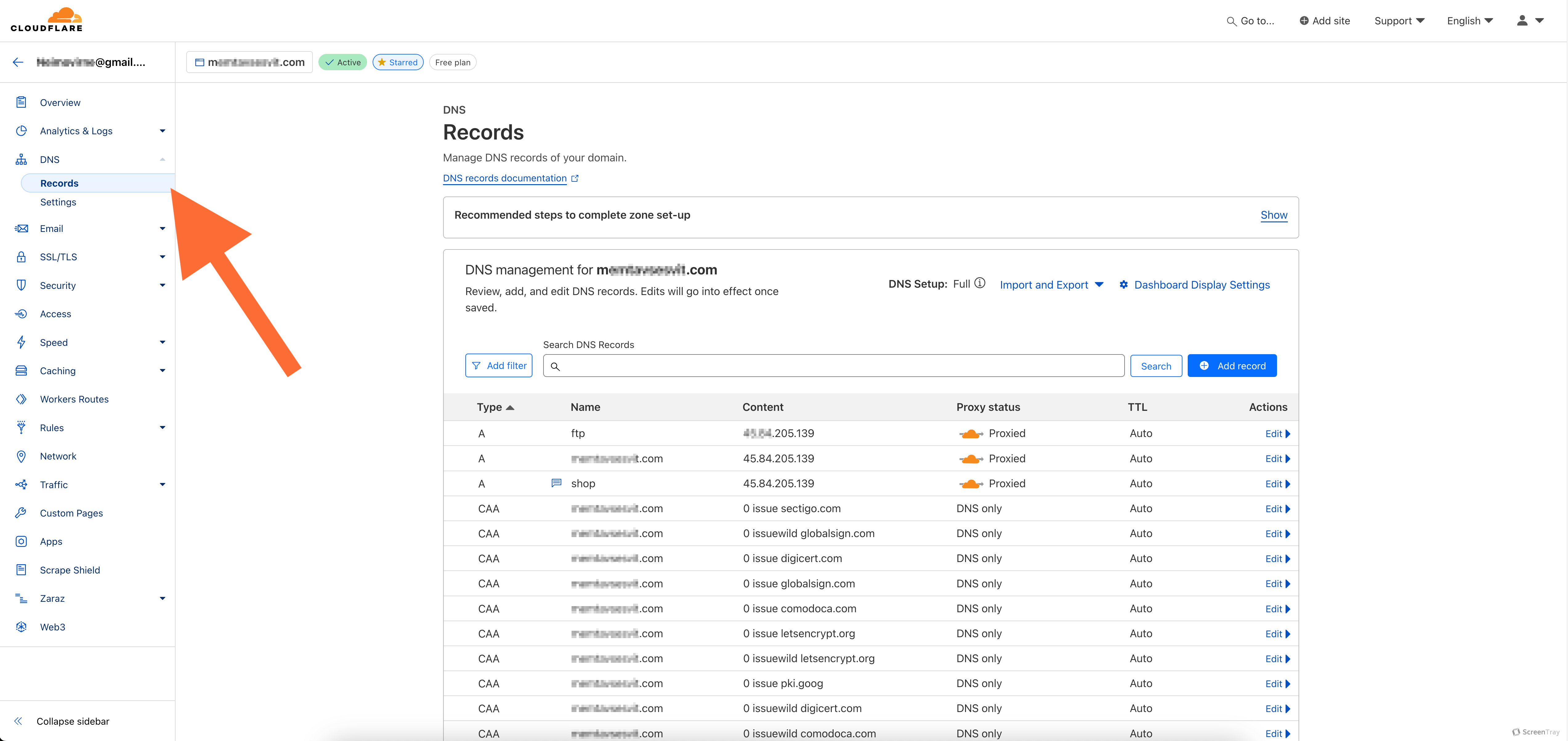
Task: Select Records under DNS
Action: pyautogui.click(x=99, y=183)
